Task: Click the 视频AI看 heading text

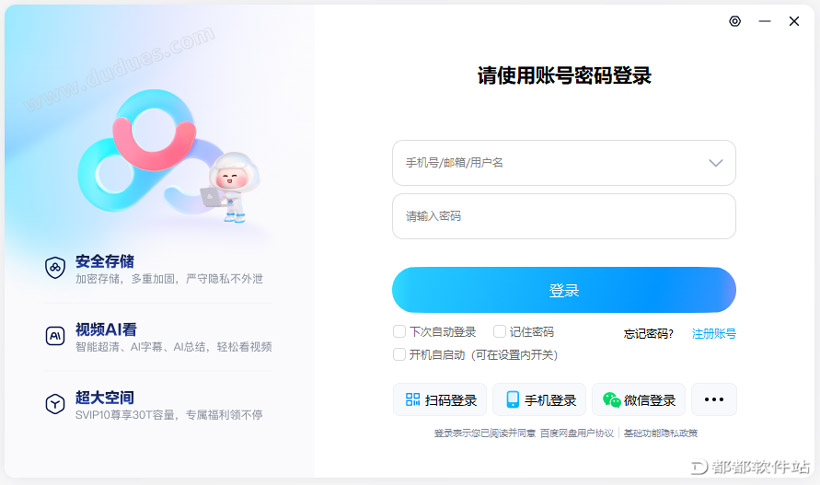Action: coord(106,329)
